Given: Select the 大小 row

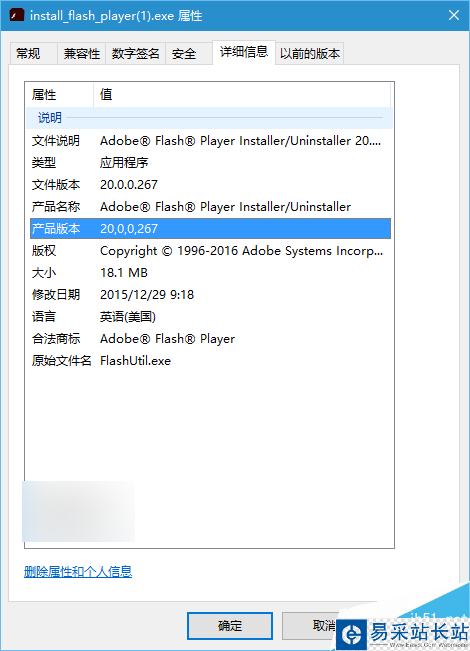Looking at the screenshot, I should 210,273.
